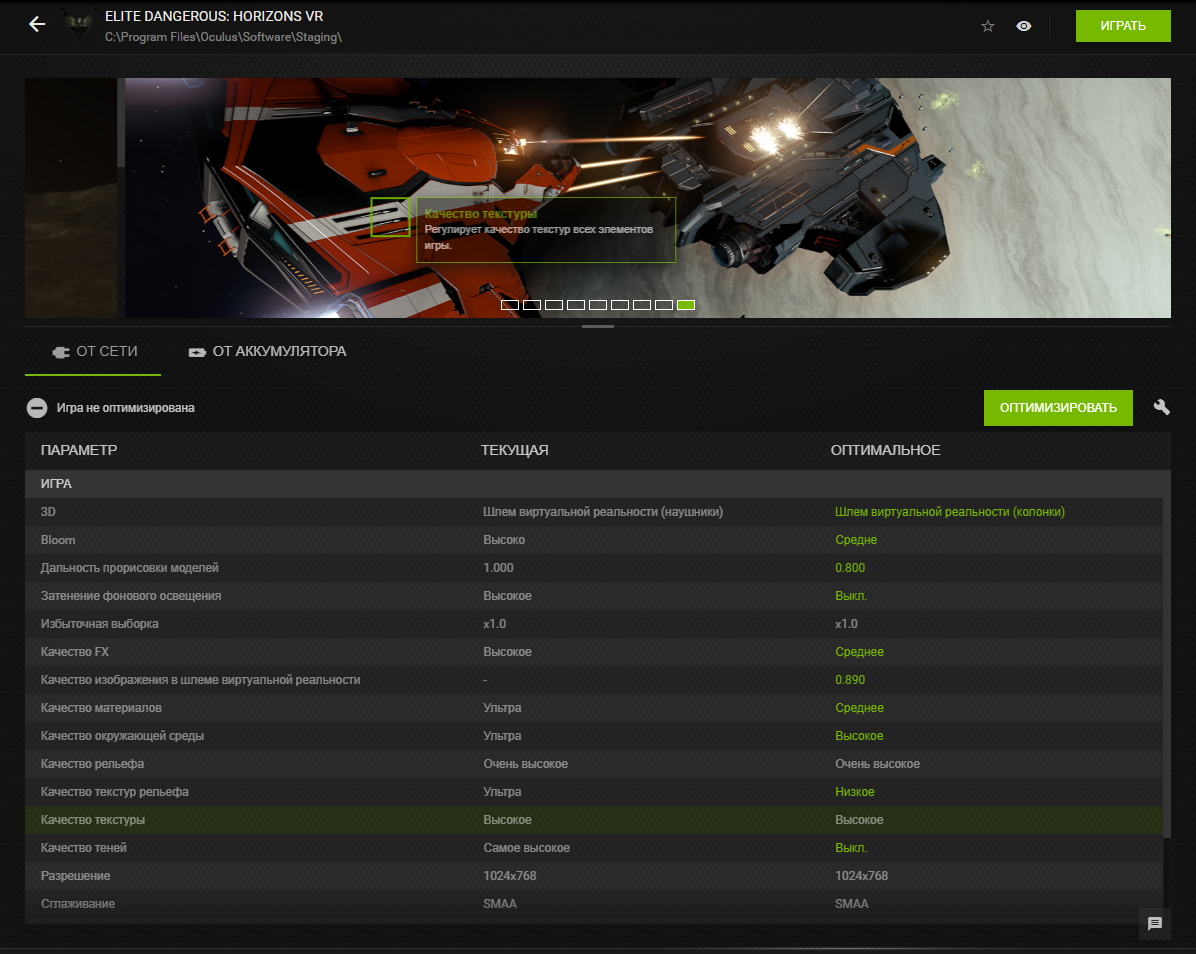Select the Сглаживание parameter row
Viewport: 1196px width, 954px height.
coord(594,904)
